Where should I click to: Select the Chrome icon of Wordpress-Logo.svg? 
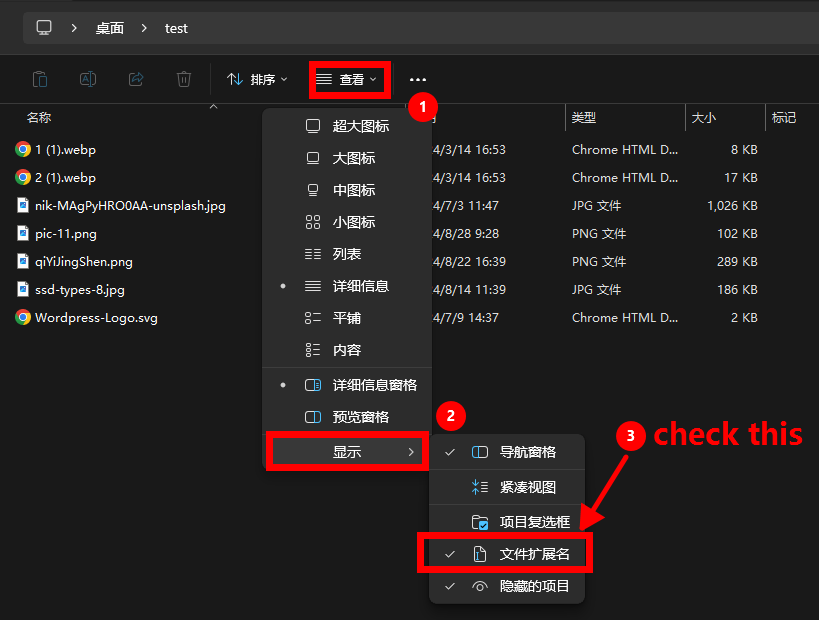(23, 318)
